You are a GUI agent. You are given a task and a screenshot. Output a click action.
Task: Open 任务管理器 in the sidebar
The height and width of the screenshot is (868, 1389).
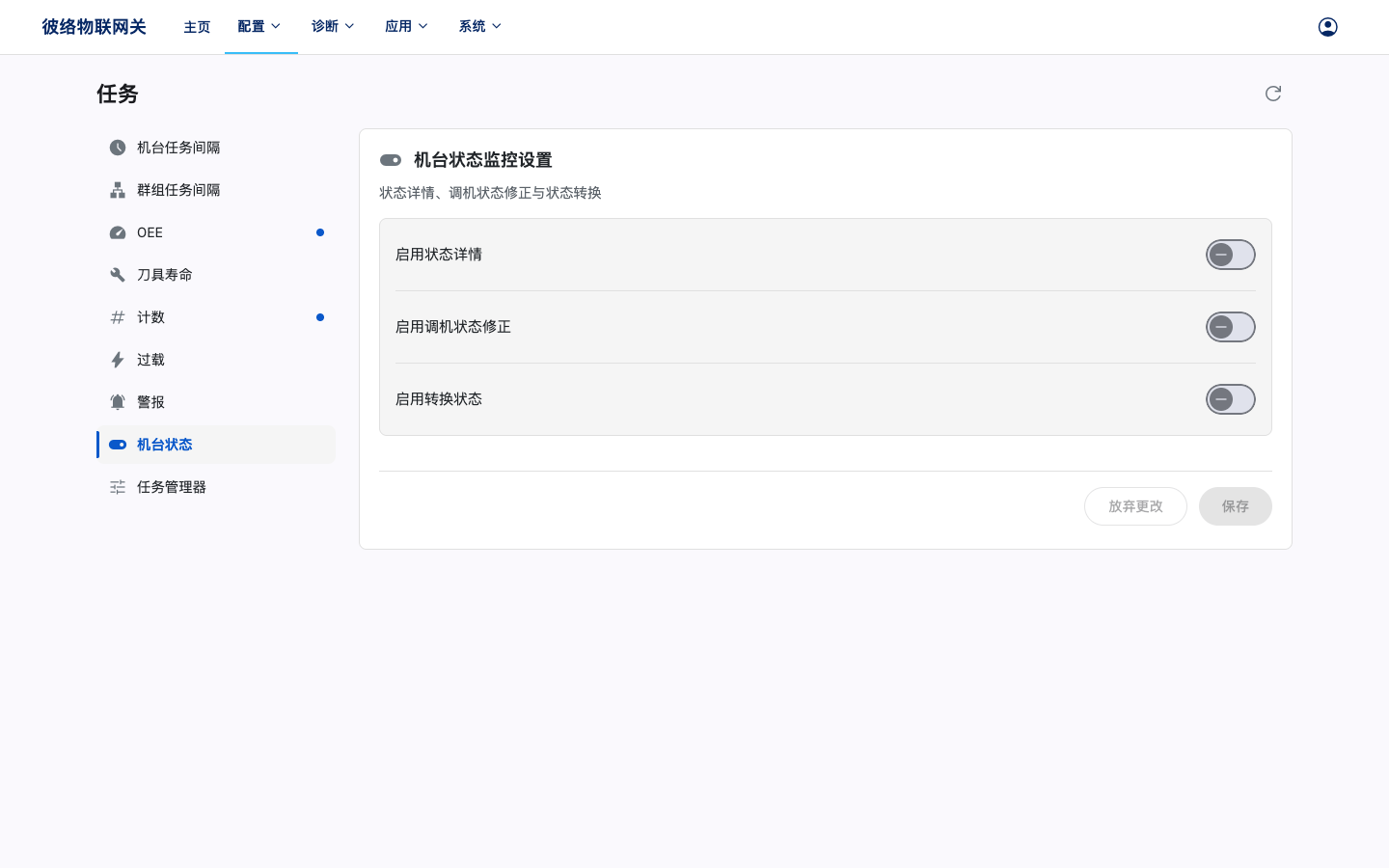coord(216,487)
